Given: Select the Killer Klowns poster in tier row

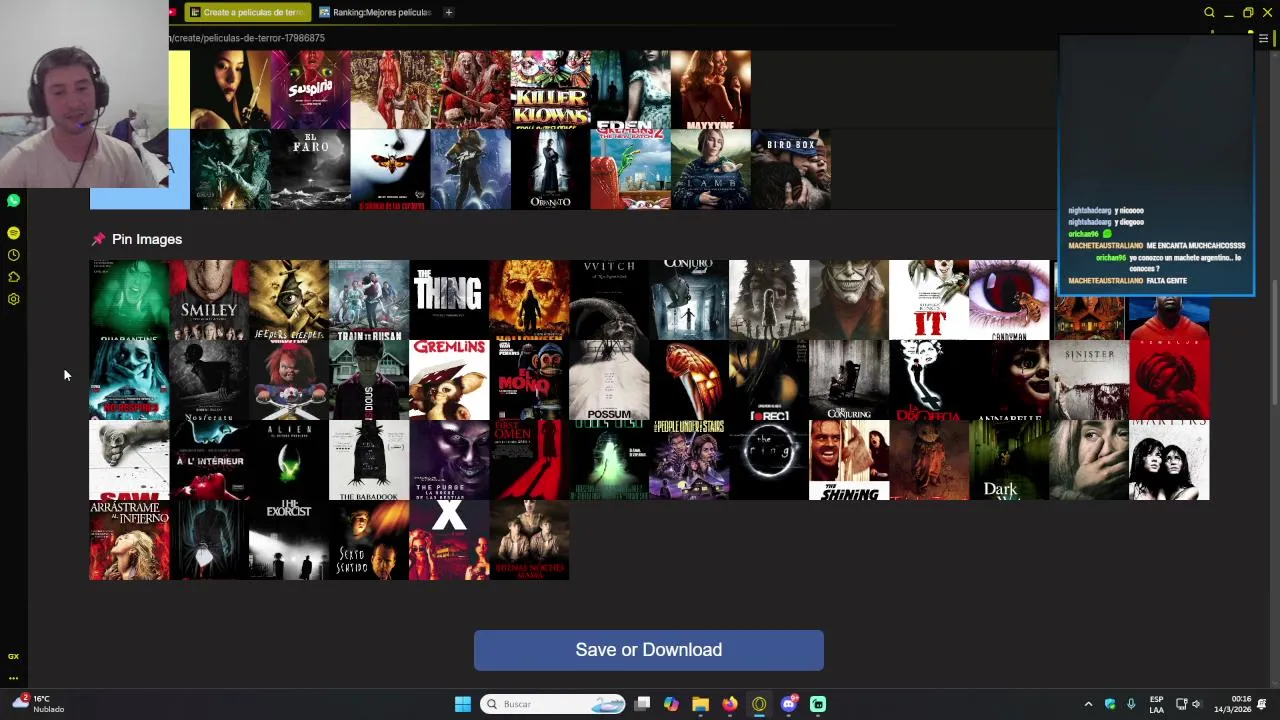Looking at the screenshot, I should coord(550,90).
